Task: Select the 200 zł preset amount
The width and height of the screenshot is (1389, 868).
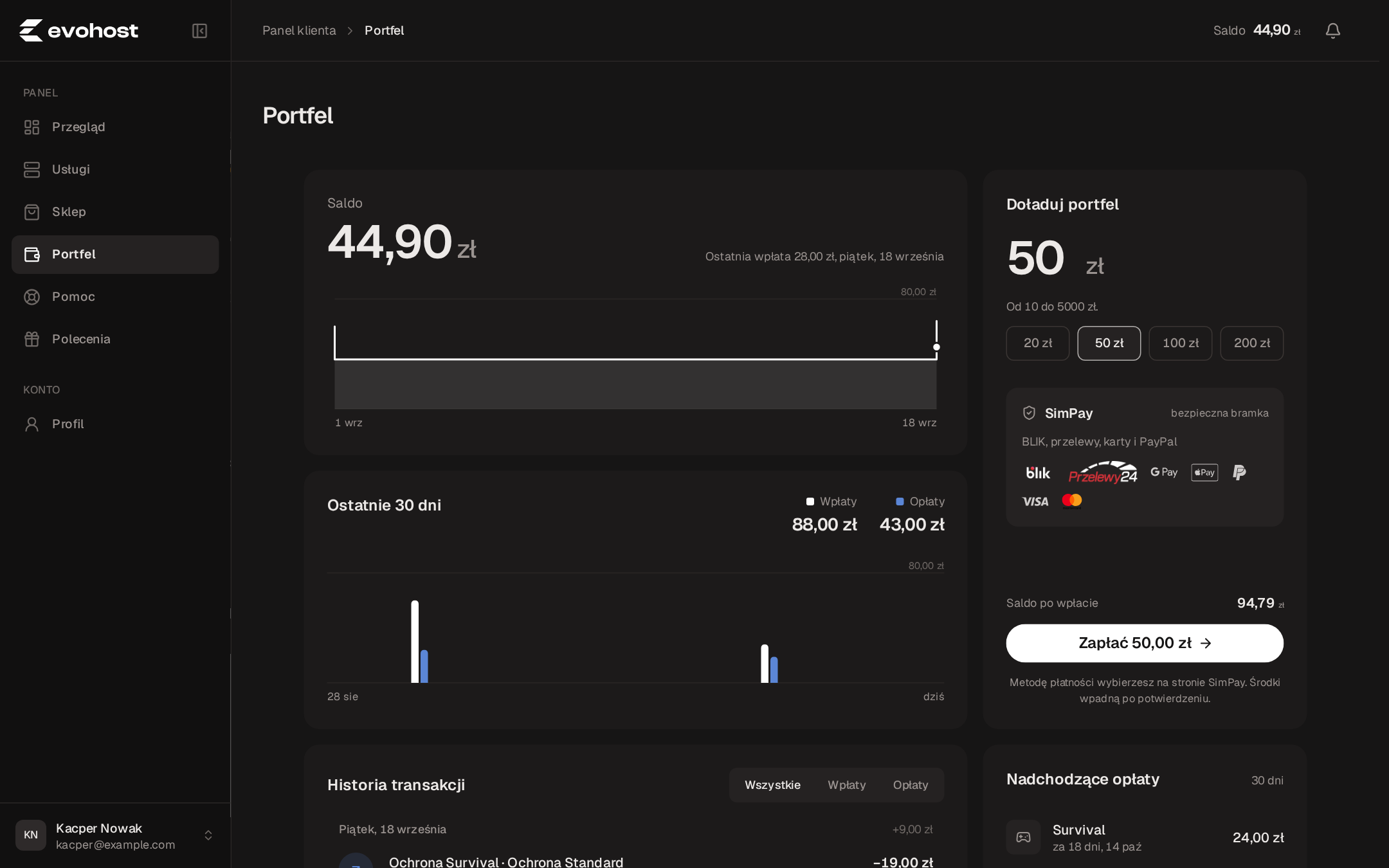Action: [1252, 343]
